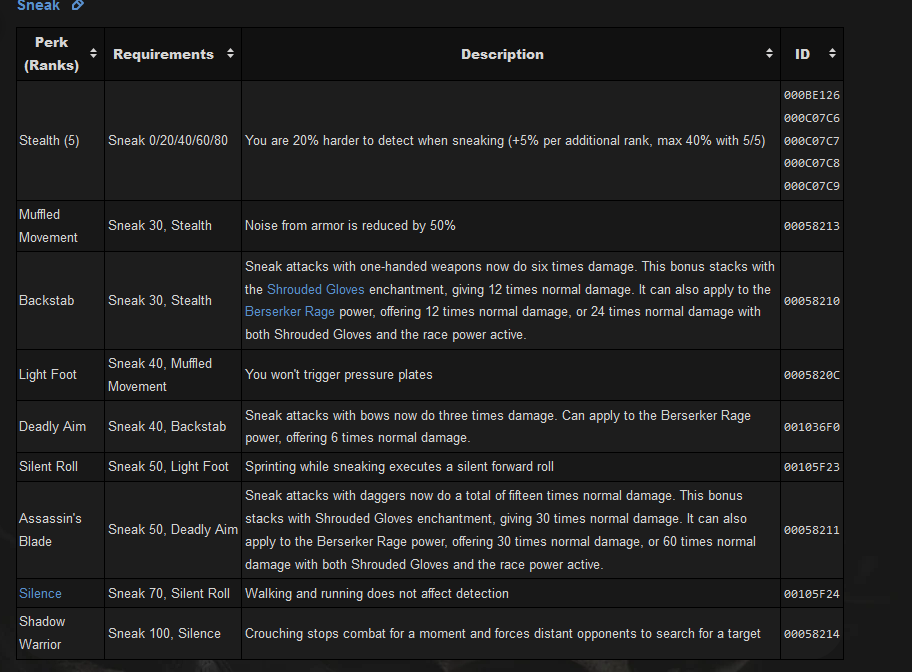Image resolution: width=912 pixels, height=672 pixels.
Task: Select ID 000C07C6
Action: coord(811,118)
